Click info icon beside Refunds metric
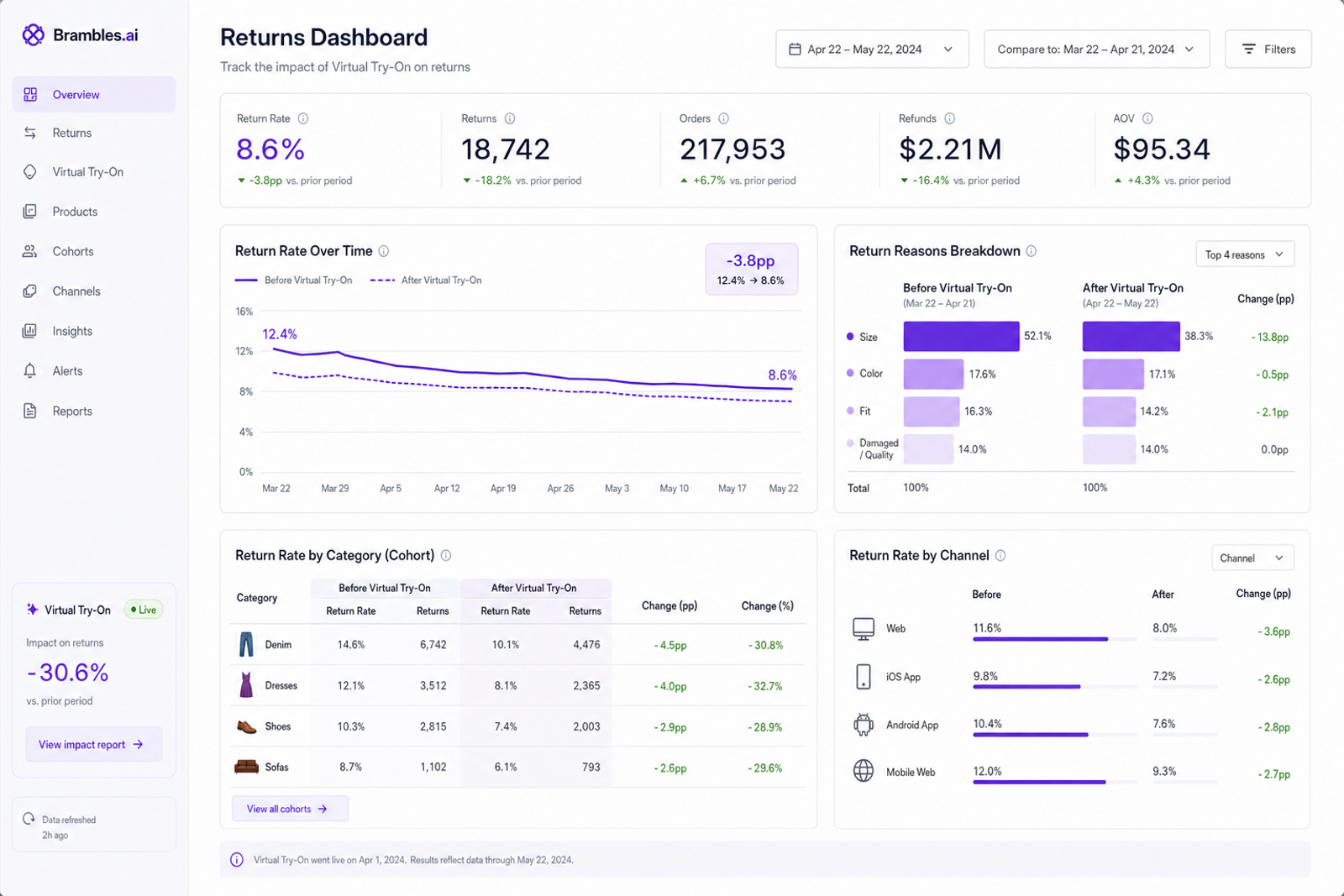The height and width of the screenshot is (896, 1344). tap(950, 118)
